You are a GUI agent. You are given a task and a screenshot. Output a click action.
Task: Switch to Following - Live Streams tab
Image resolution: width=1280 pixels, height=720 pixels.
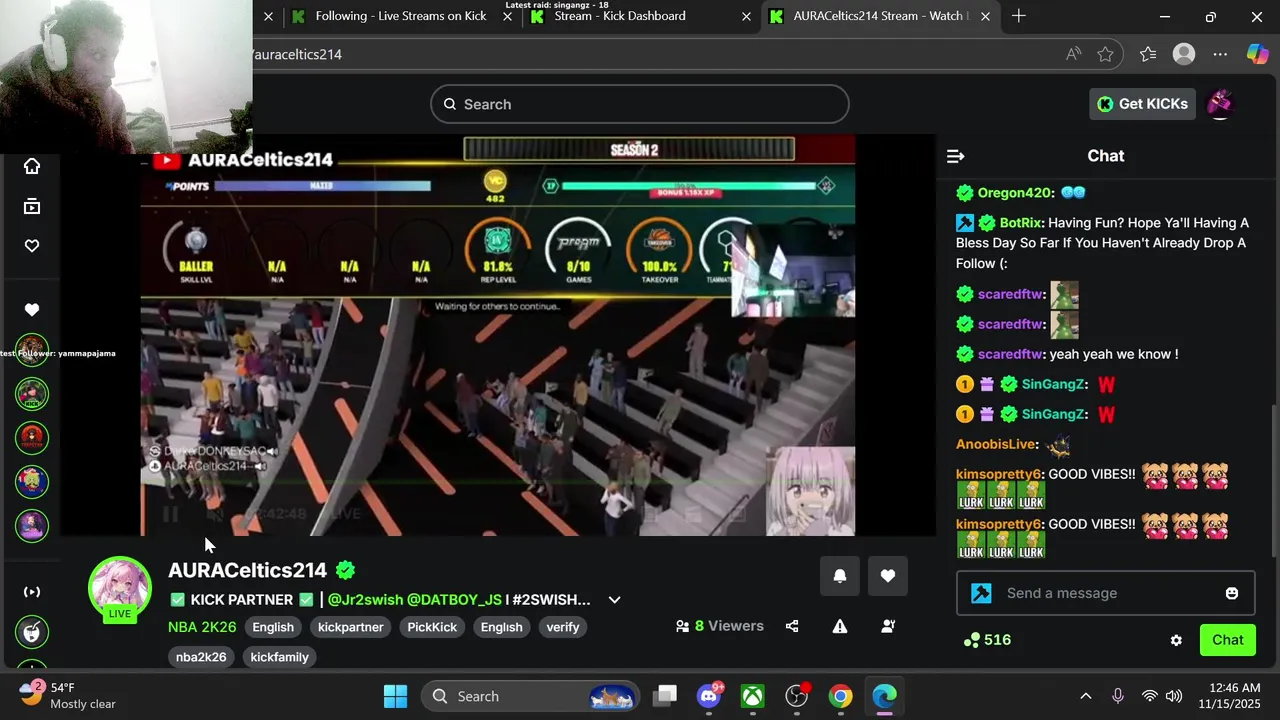click(x=400, y=16)
